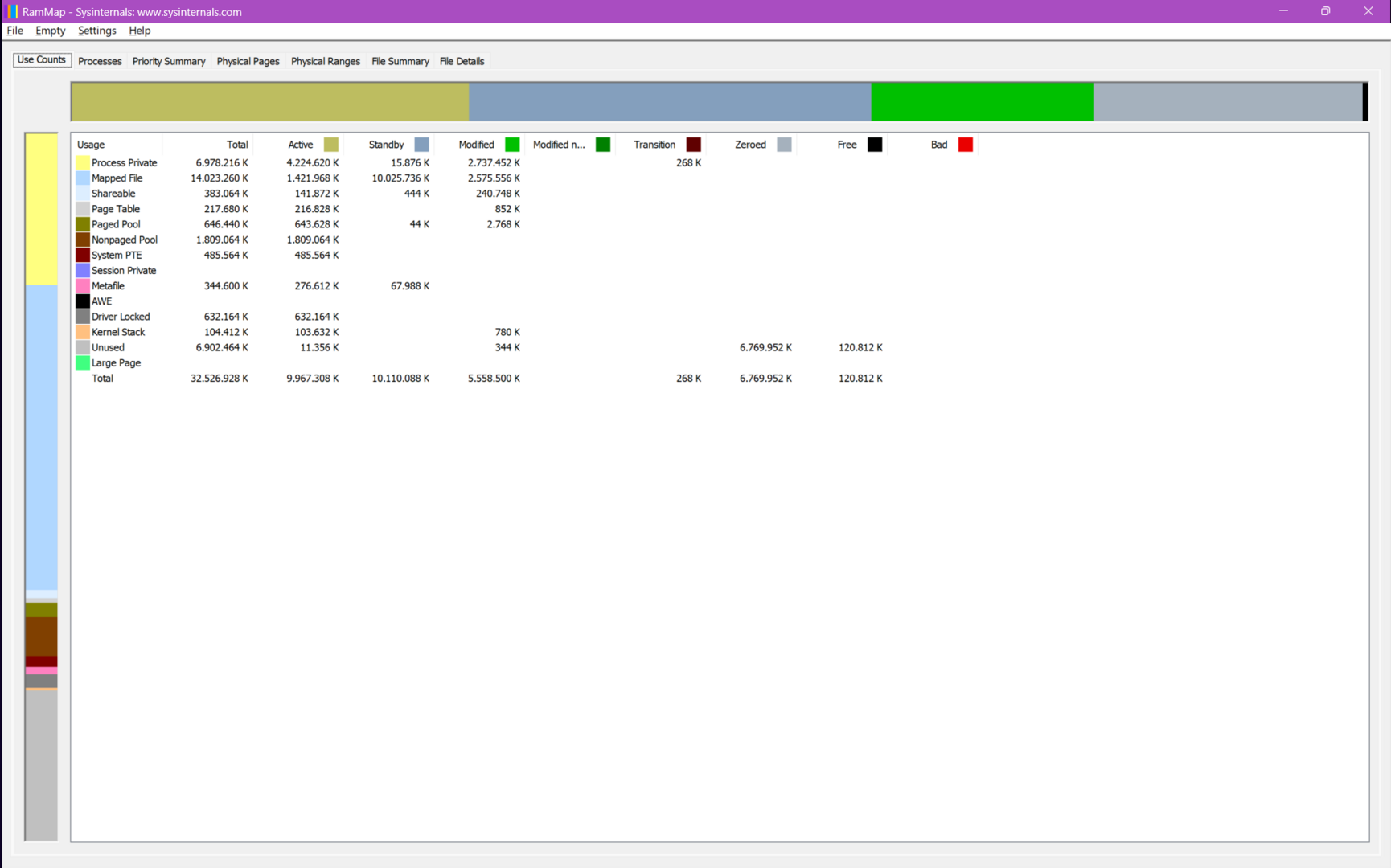
Task: Click the Standby segment of the horizontal memory bar
Action: pyautogui.click(x=670, y=102)
